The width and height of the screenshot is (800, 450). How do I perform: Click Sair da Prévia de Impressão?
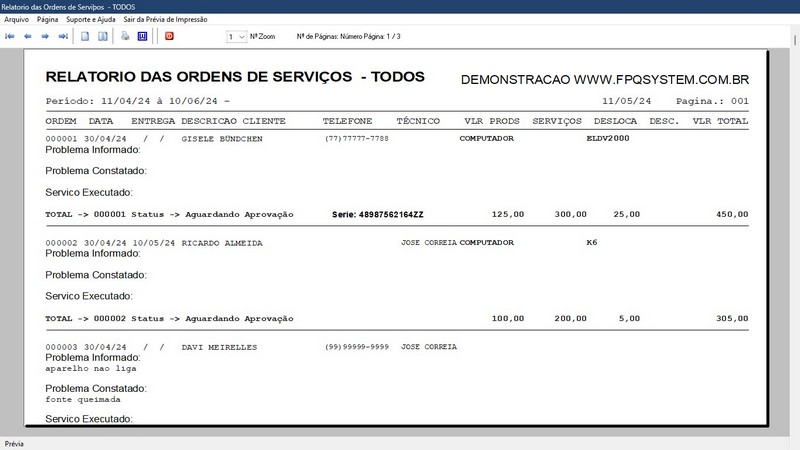point(165,19)
